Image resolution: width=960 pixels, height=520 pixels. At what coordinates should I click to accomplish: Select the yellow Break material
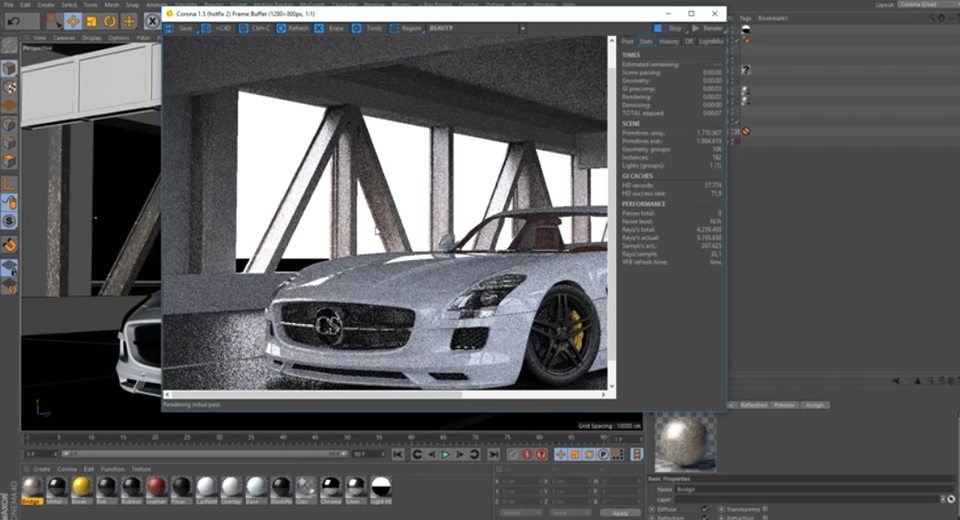click(81, 489)
